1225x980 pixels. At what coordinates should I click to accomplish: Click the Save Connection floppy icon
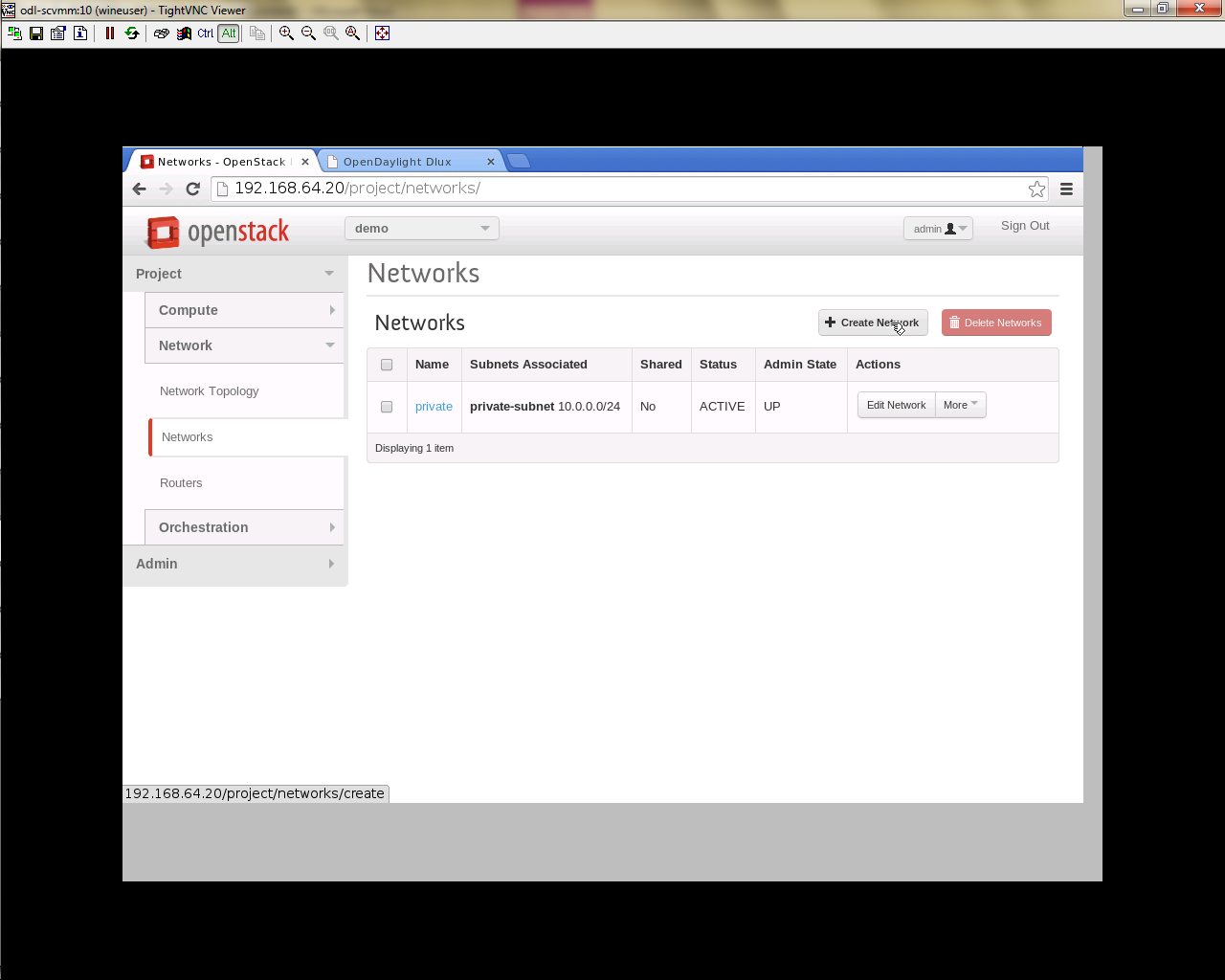coord(36,33)
